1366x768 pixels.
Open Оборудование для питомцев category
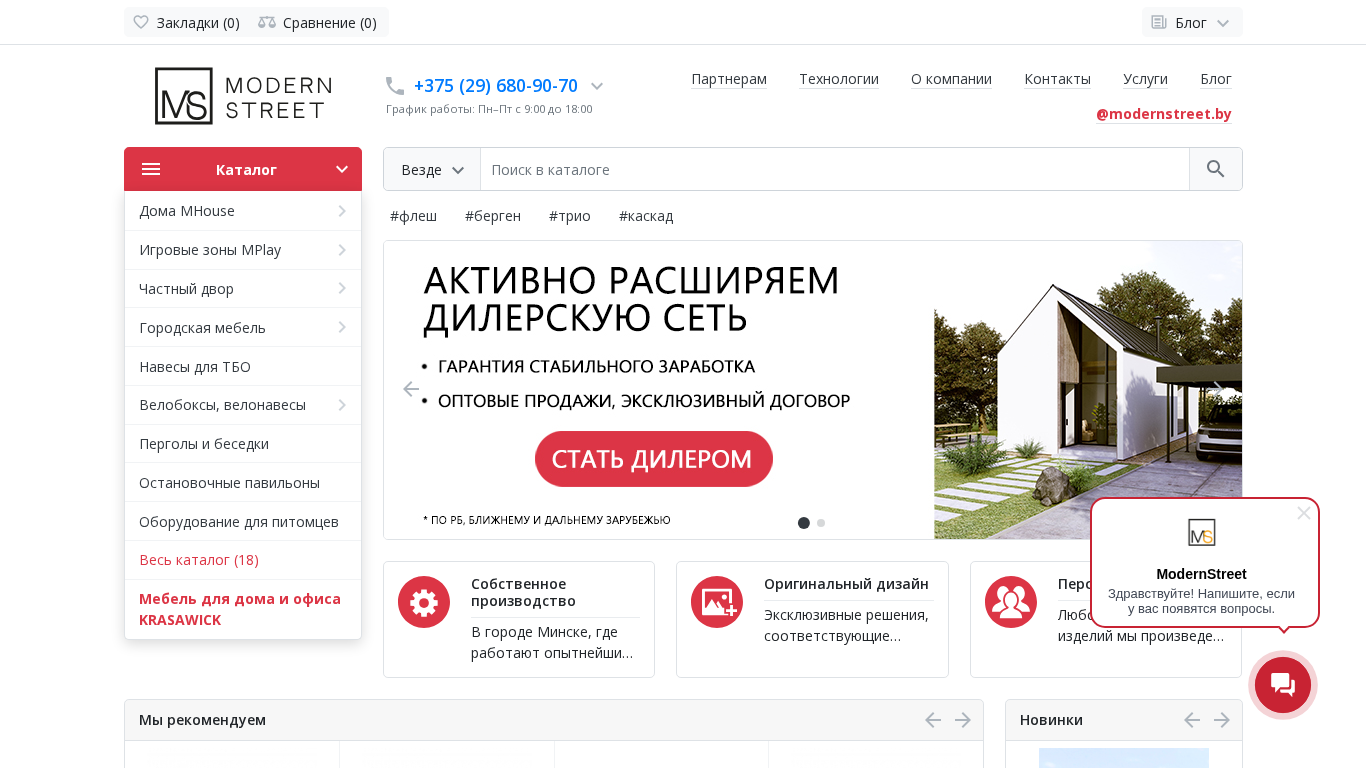[243, 522]
